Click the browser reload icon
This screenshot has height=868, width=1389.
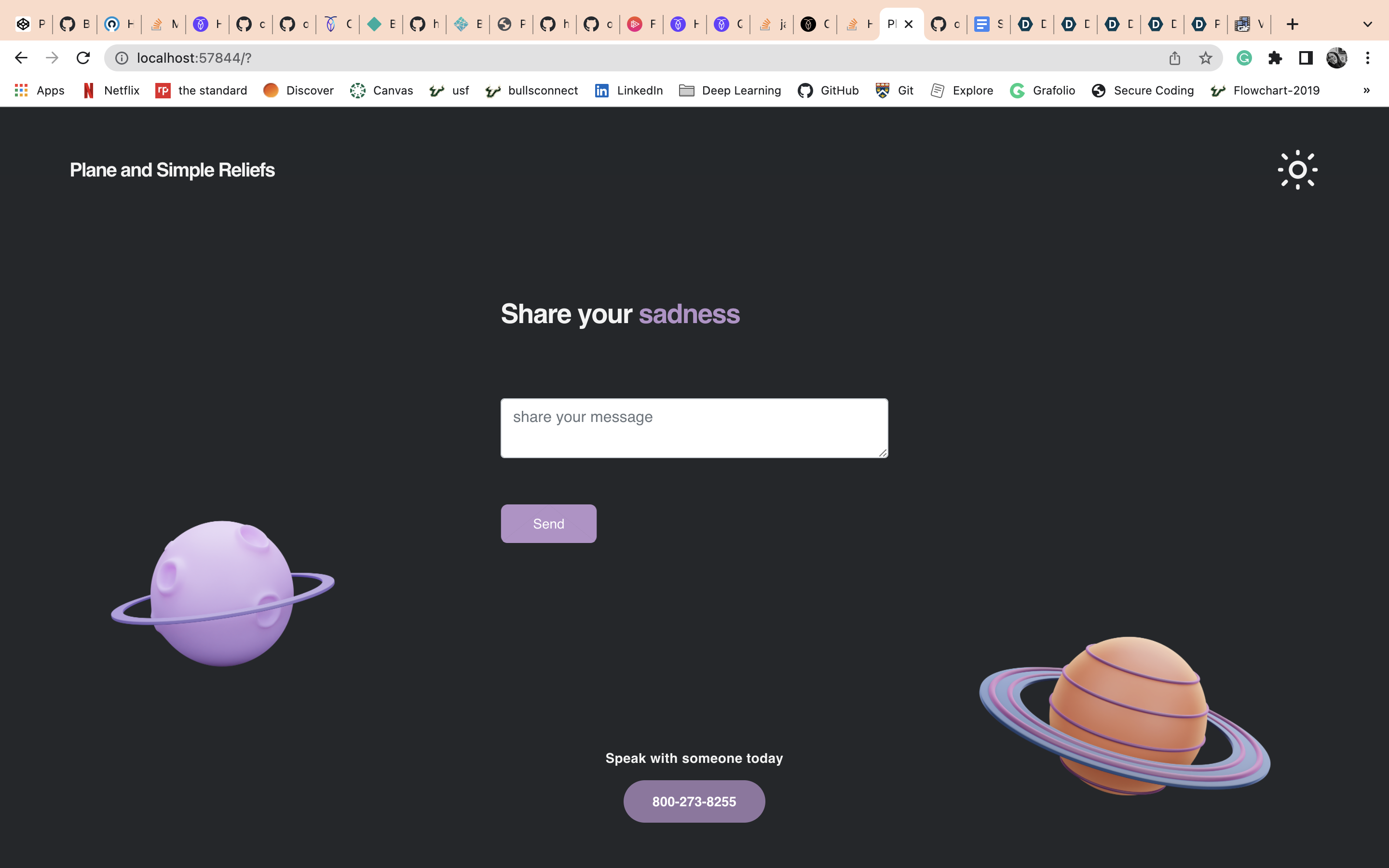[x=83, y=58]
